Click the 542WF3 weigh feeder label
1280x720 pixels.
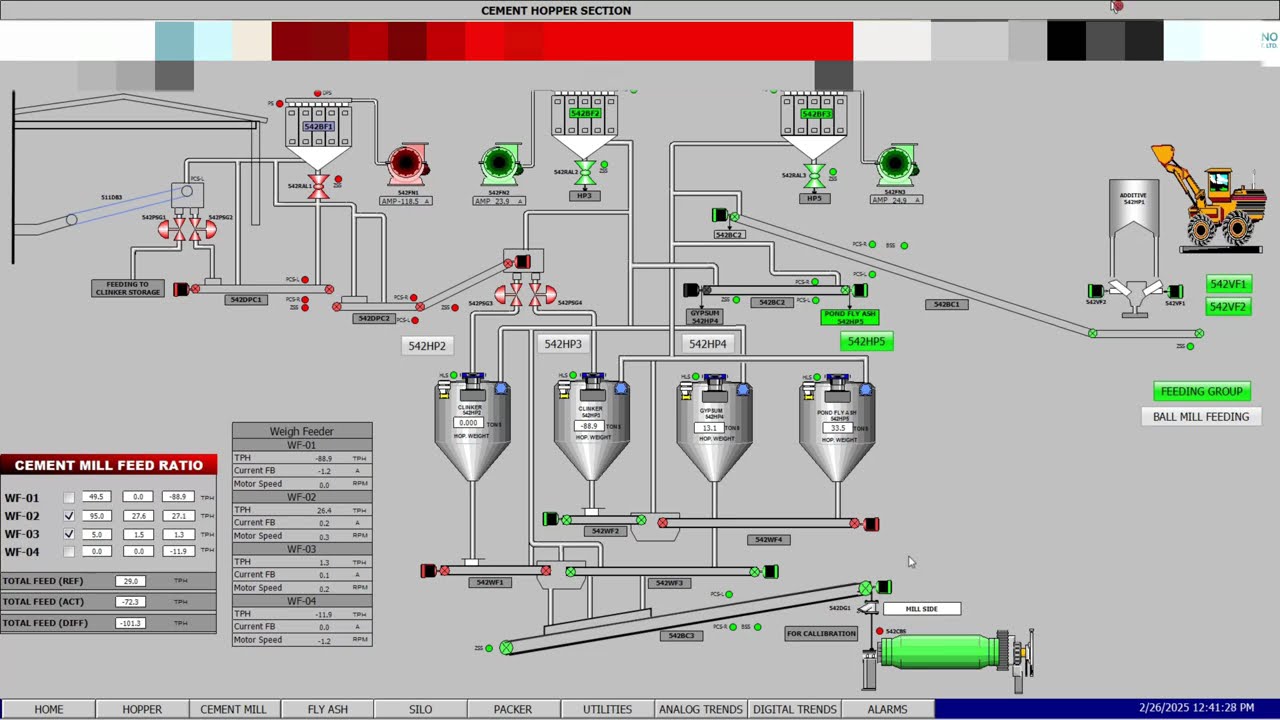(x=669, y=582)
